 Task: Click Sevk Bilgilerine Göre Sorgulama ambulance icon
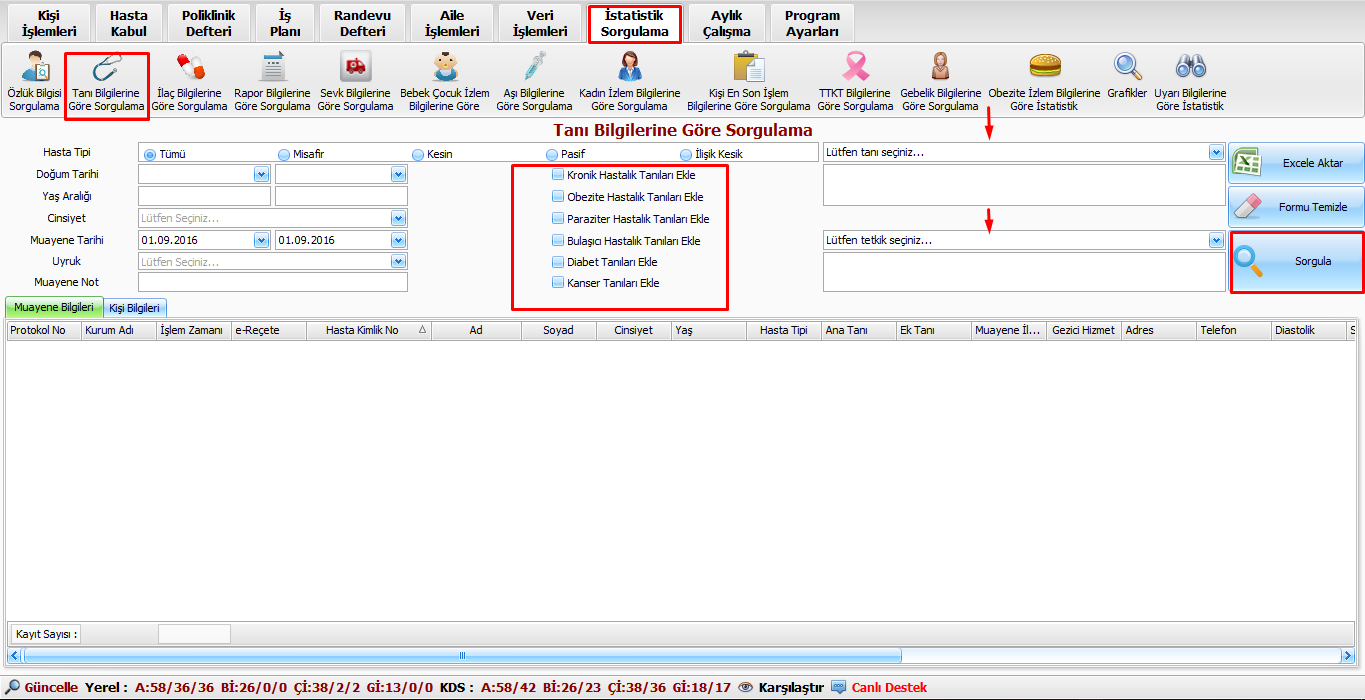coord(355,68)
